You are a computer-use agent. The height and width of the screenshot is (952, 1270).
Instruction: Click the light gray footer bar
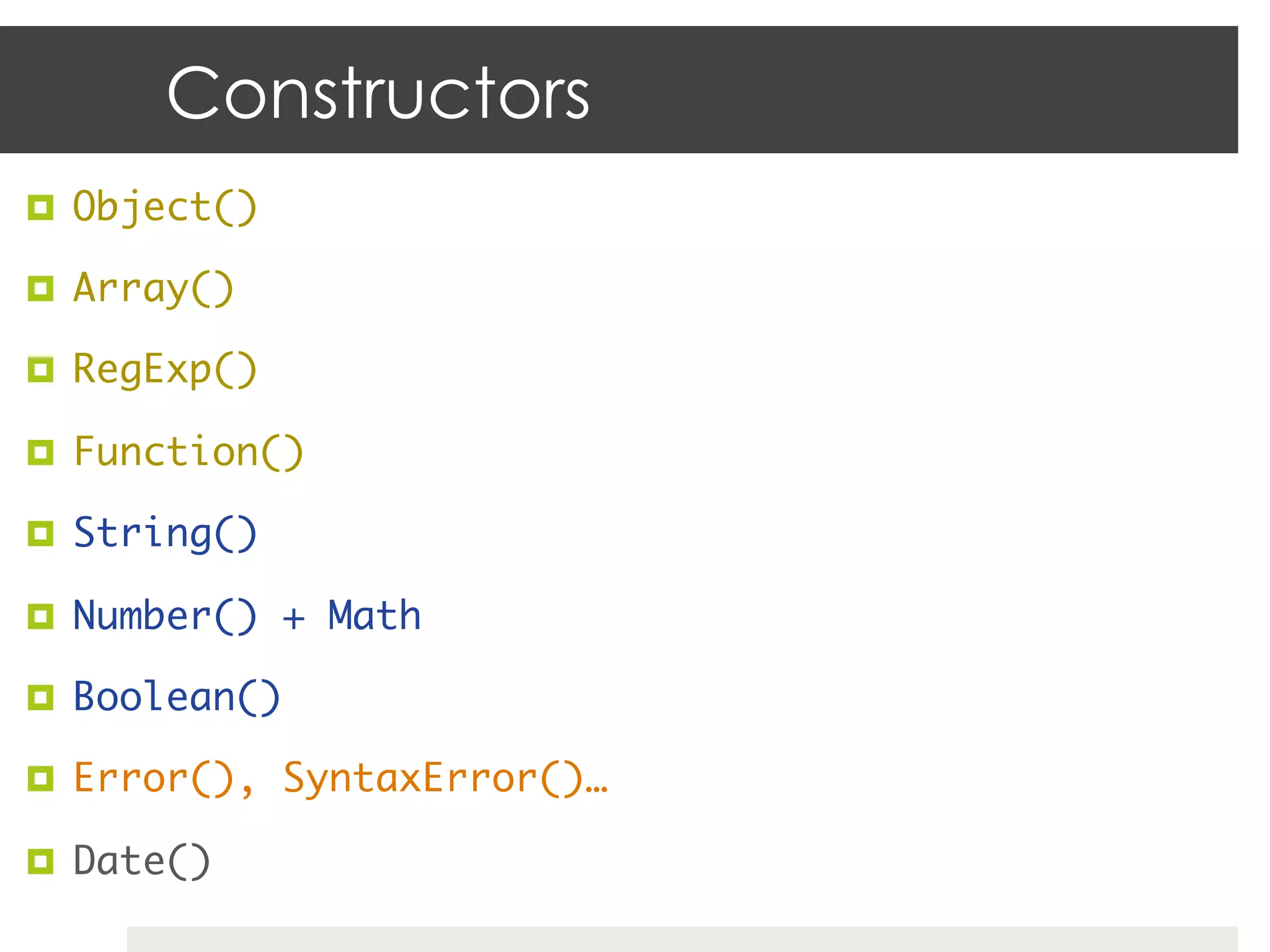point(682,939)
